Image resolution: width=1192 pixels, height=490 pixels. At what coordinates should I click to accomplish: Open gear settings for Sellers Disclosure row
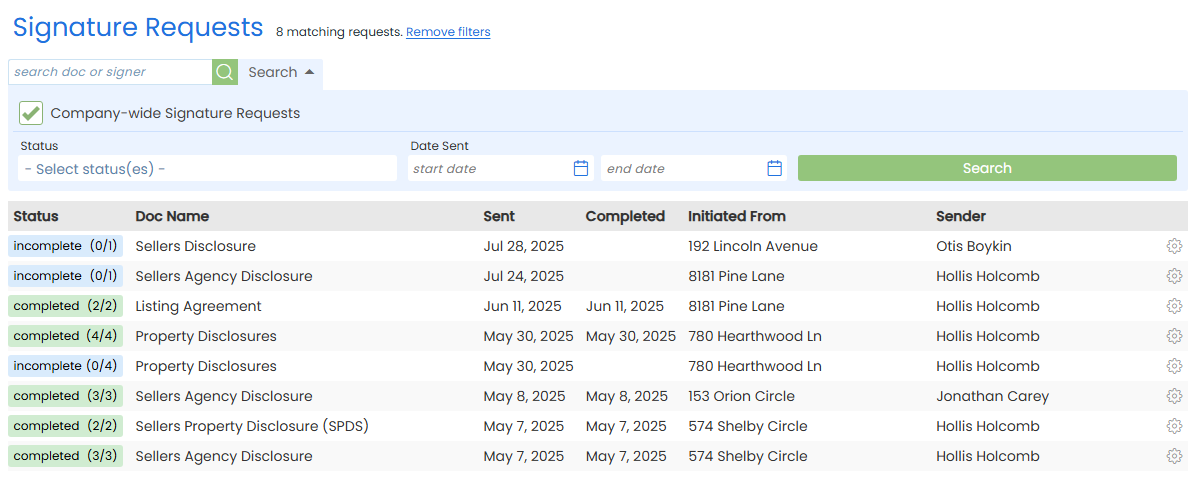click(1174, 246)
